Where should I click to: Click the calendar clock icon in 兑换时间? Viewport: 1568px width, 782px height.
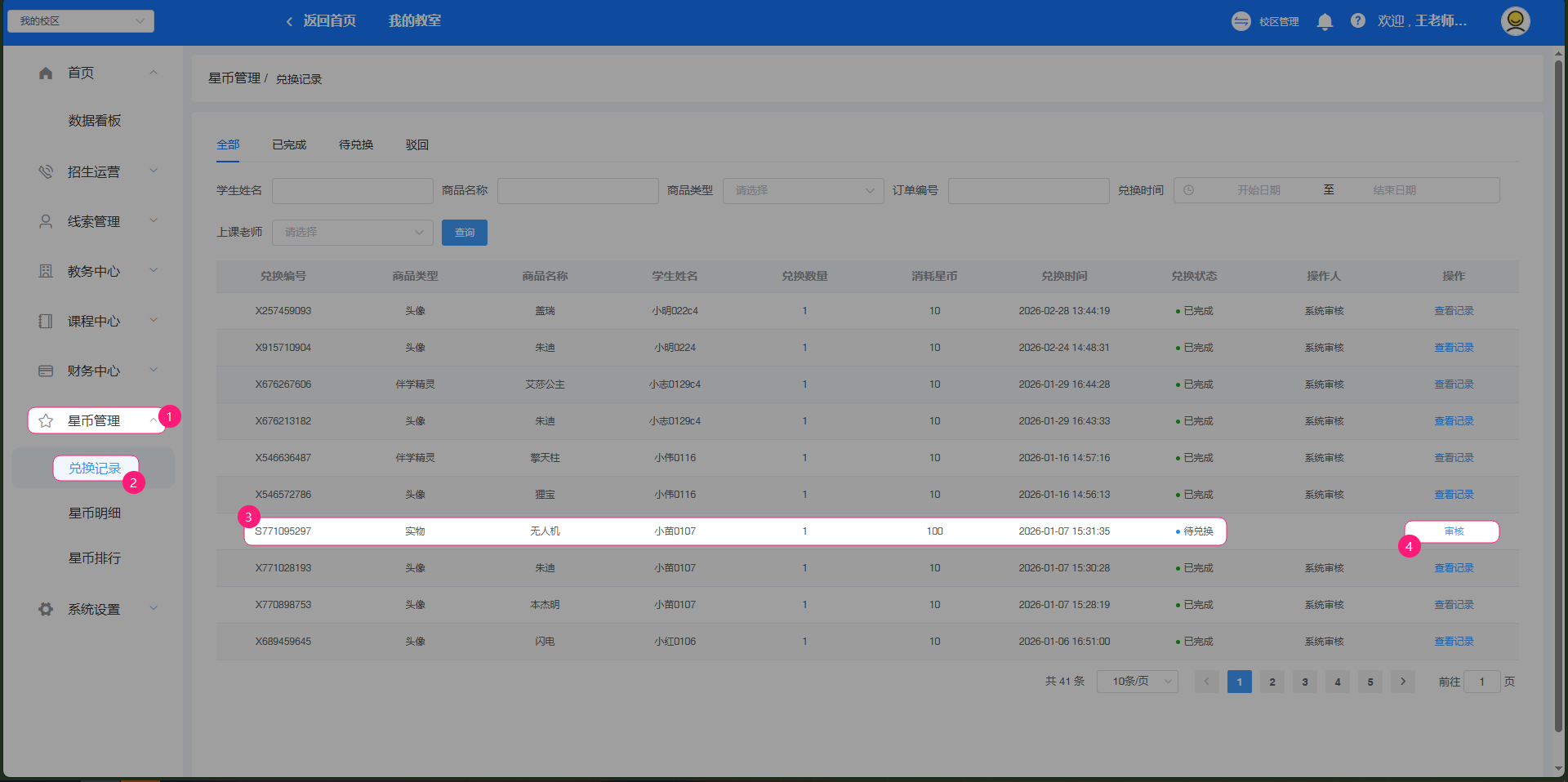pyautogui.click(x=1189, y=190)
